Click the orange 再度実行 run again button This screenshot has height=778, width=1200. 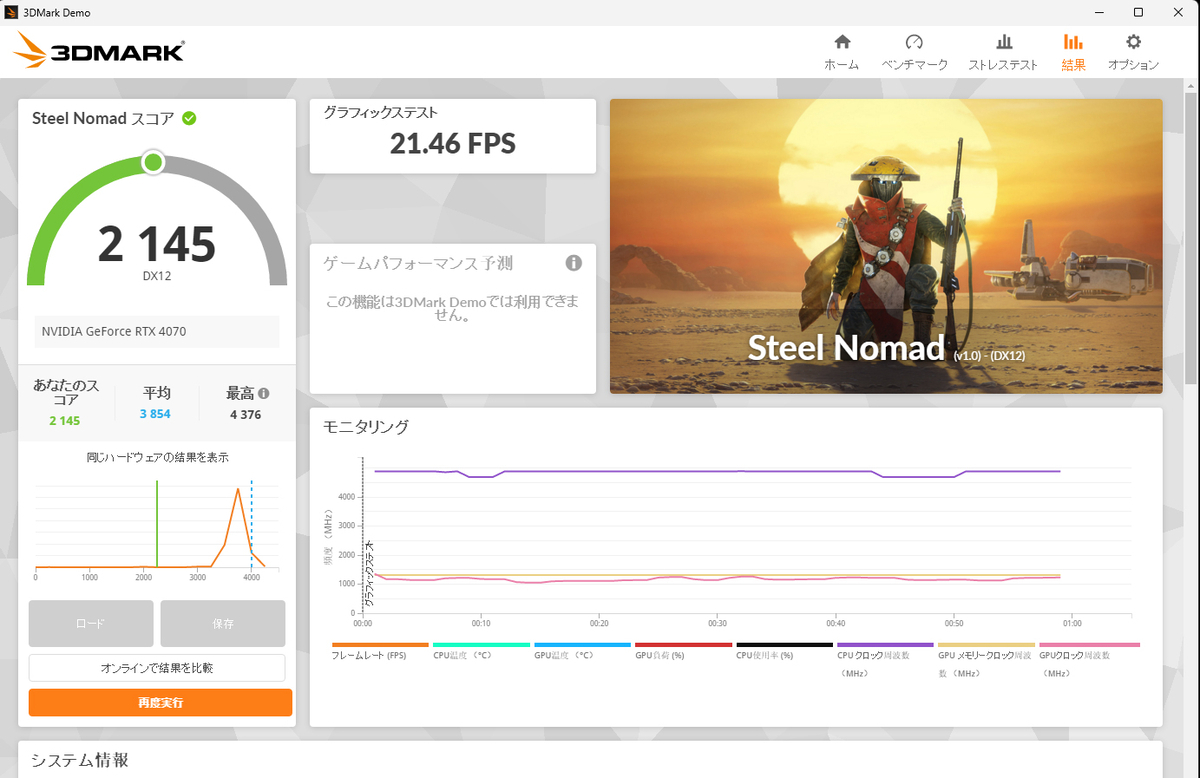(x=160, y=703)
